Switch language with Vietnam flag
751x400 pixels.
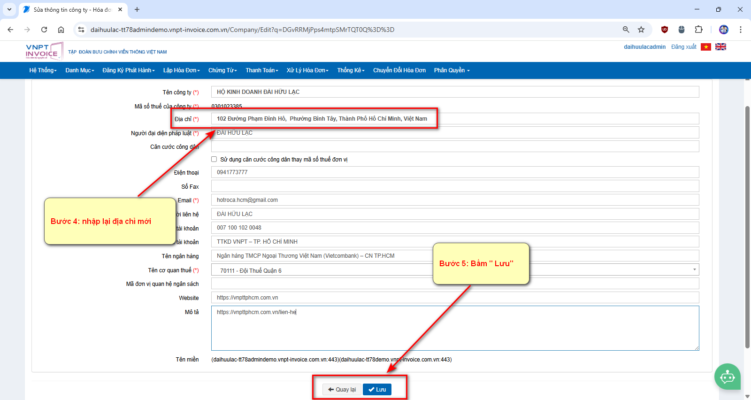705,47
